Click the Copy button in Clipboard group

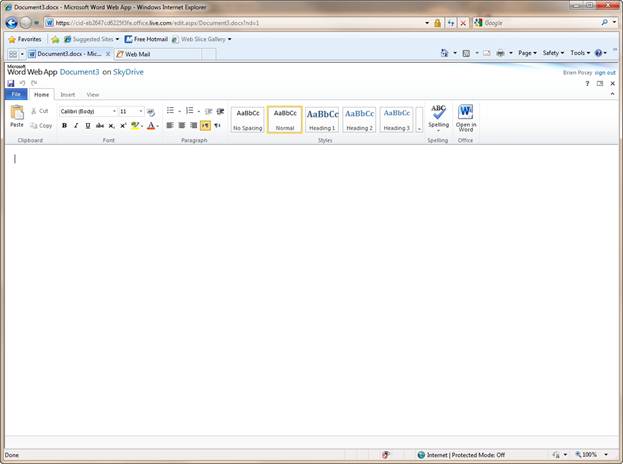[41, 126]
